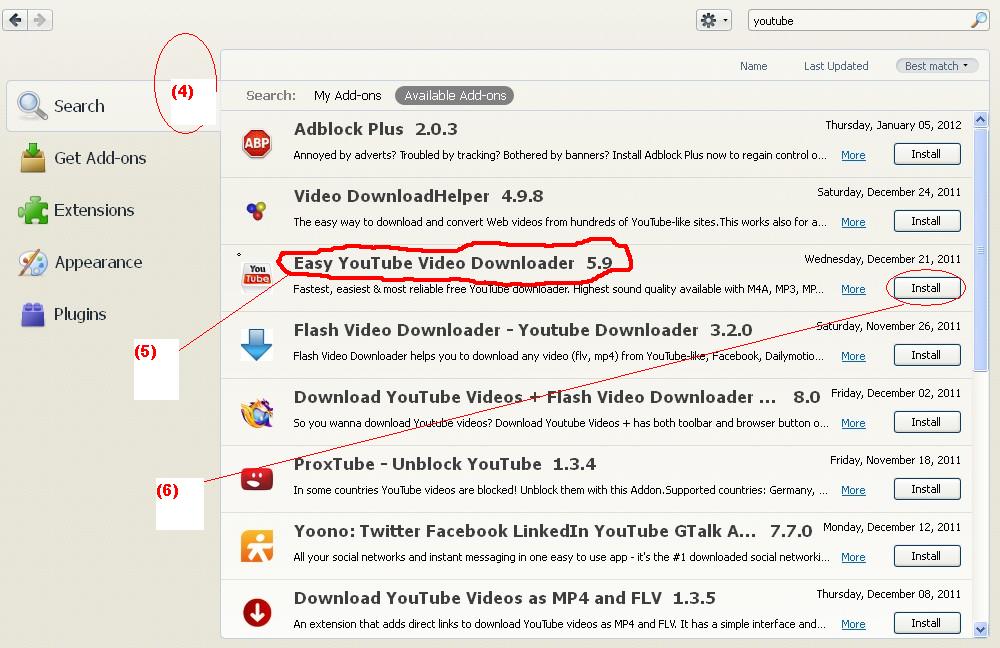Screen dimensions: 1000x648
Task: Click the results list scrollbar thumb
Action: click(x=981, y=249)
